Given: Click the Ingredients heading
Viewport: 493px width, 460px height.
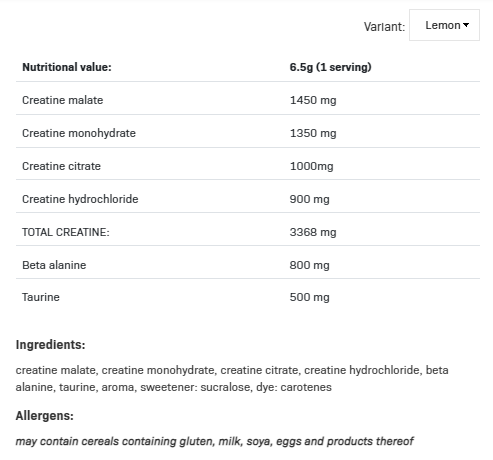Looking at the screenshot, I should click(51, 345).
